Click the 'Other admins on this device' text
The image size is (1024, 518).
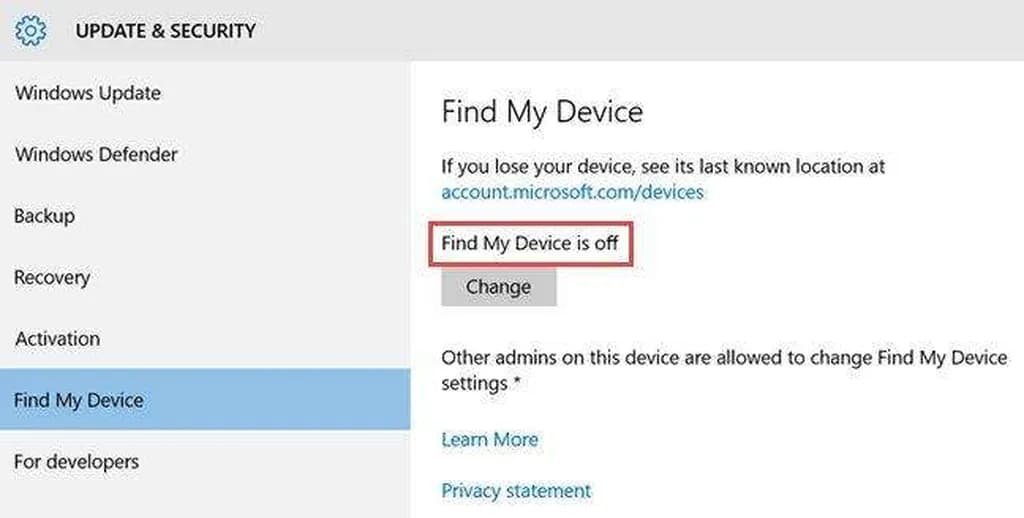tap(724, 357)
